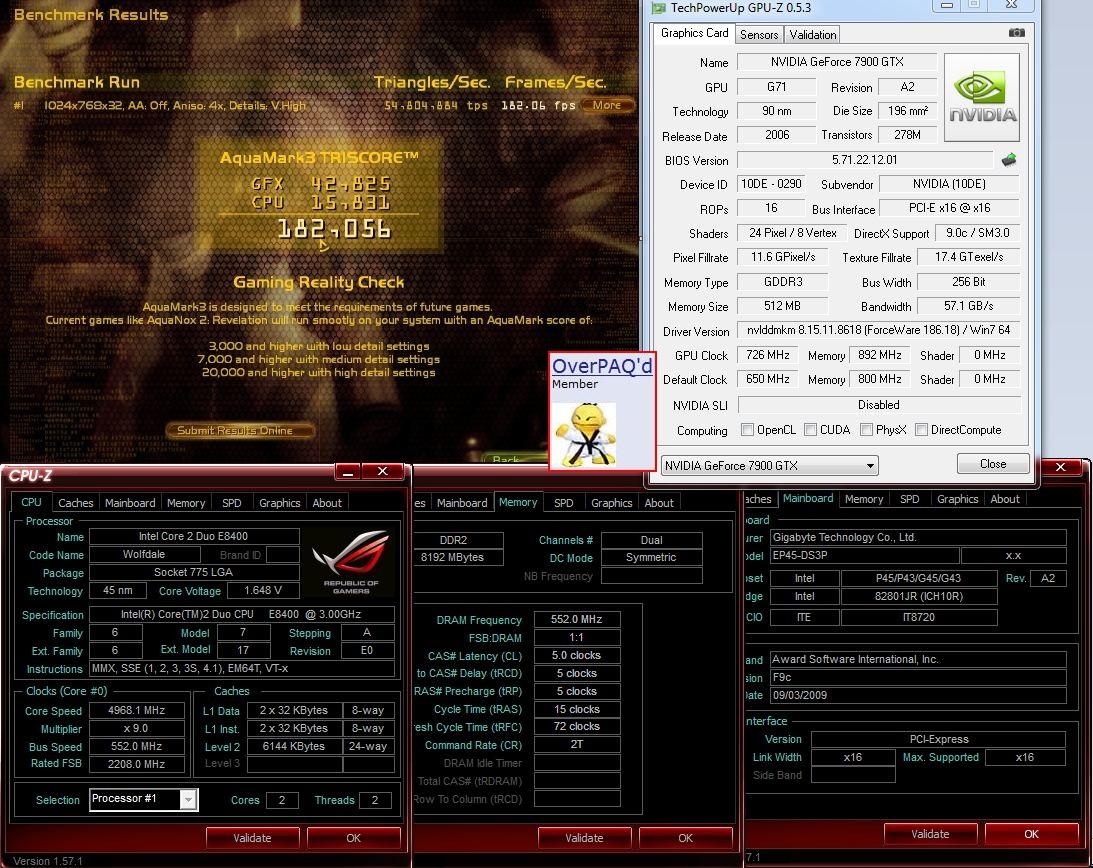1093x868 pixels.
Task: Select the CPU tab in left CPU-Z window
Action: tap(31, 502)
